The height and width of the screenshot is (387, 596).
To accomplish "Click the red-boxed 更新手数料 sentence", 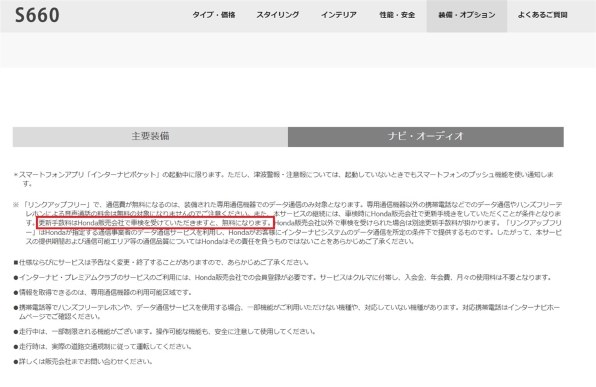I will pyautogui.click(x=155, y=223).
